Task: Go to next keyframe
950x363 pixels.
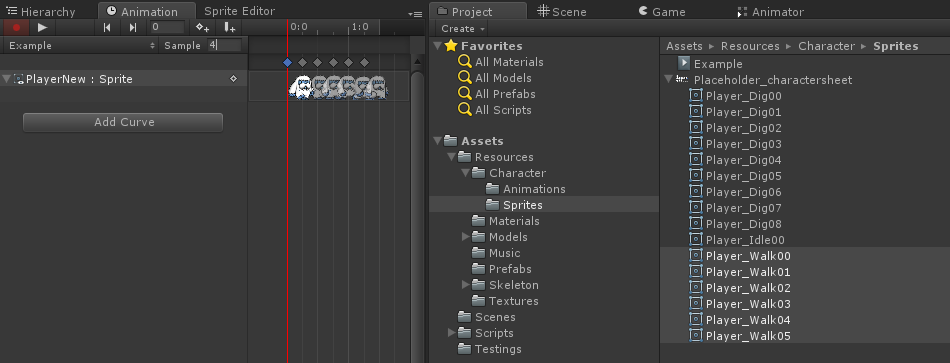Action: pos(133,27)
